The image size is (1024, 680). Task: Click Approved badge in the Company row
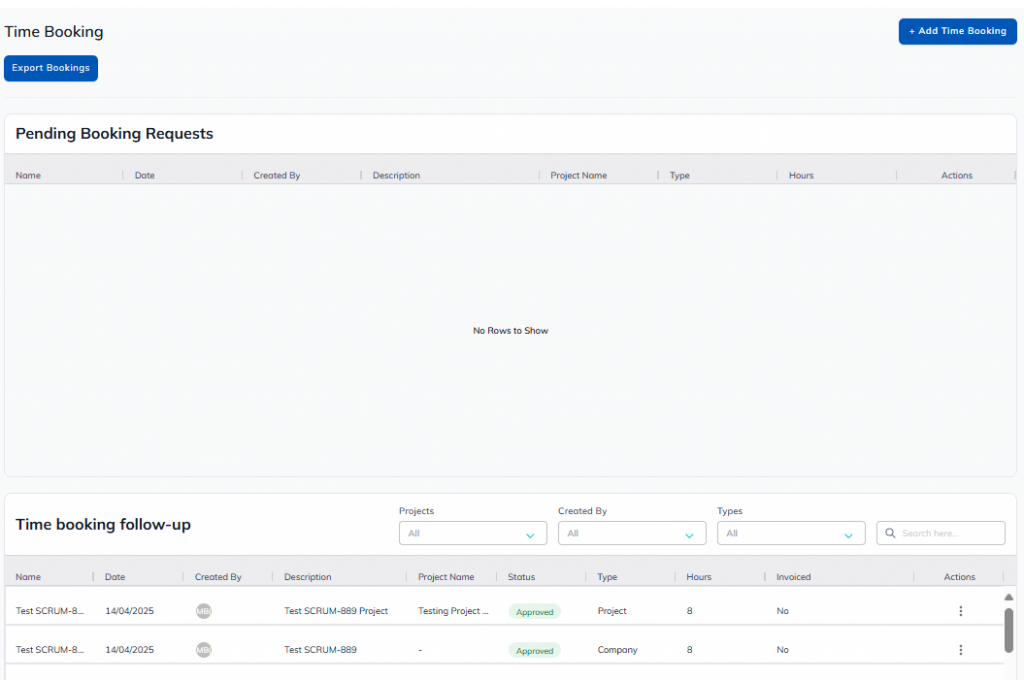click(x=534, y=650)
